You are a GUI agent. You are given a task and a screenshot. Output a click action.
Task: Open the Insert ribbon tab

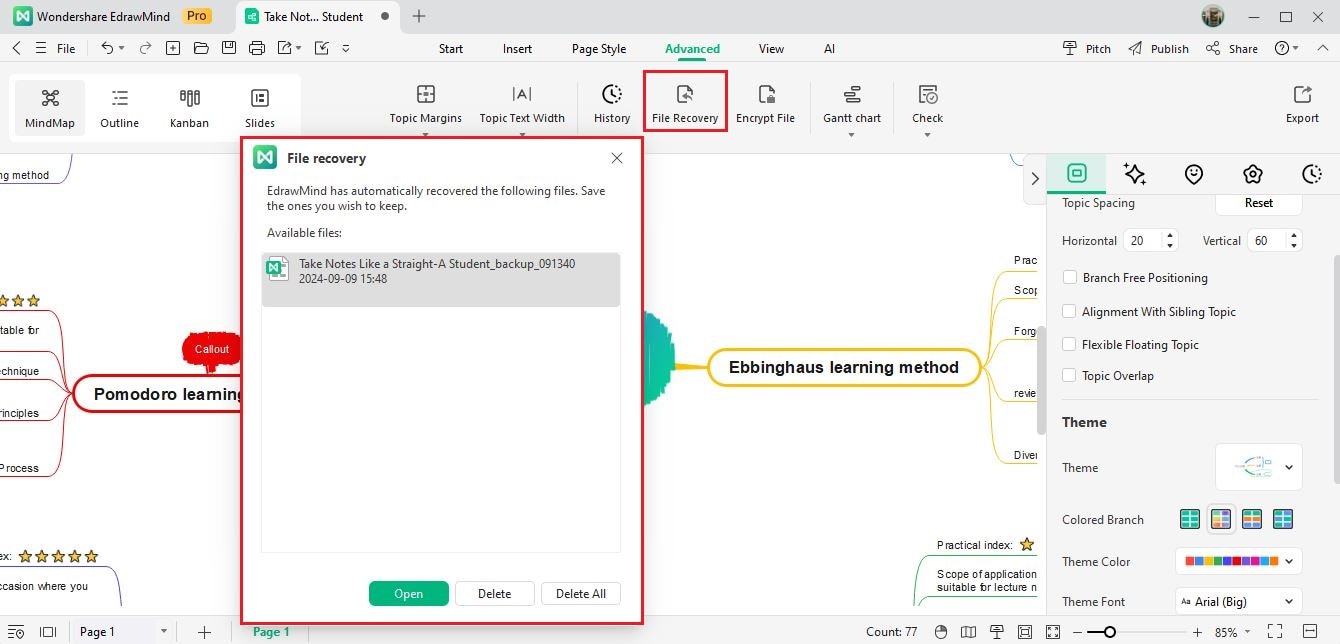click(x=517, y=48)
